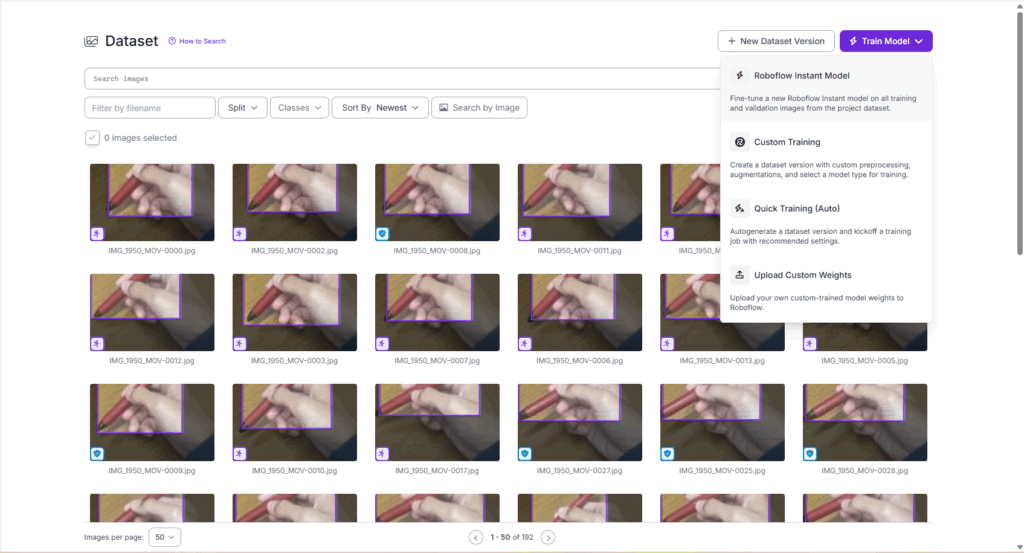Click the Dataset image icon beside the title
1024x553 pixels.
[x=92, y=41]
